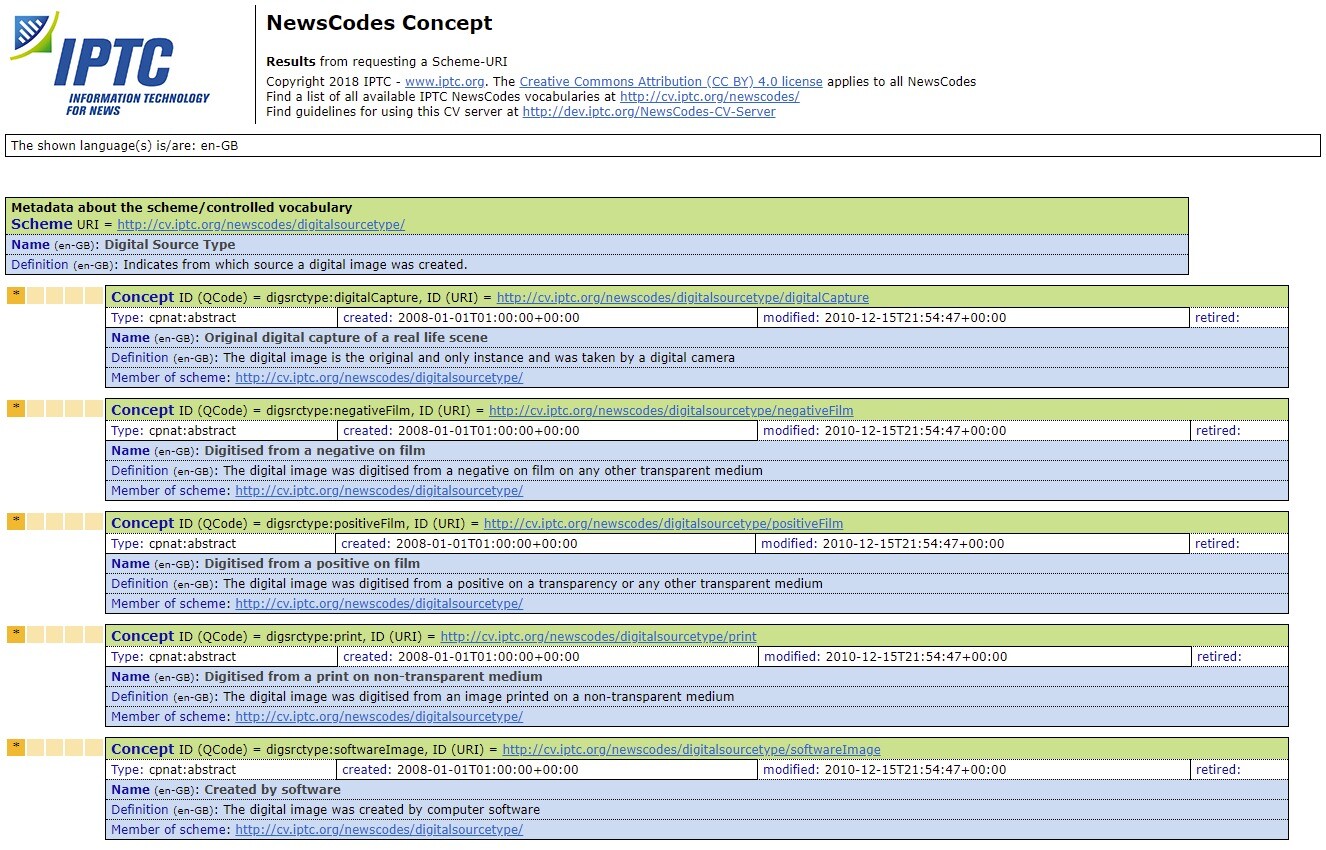Screen dimensions: 1326x850
Task: Open the negativeFilm concept URI link
Action: tap(670, 411)
